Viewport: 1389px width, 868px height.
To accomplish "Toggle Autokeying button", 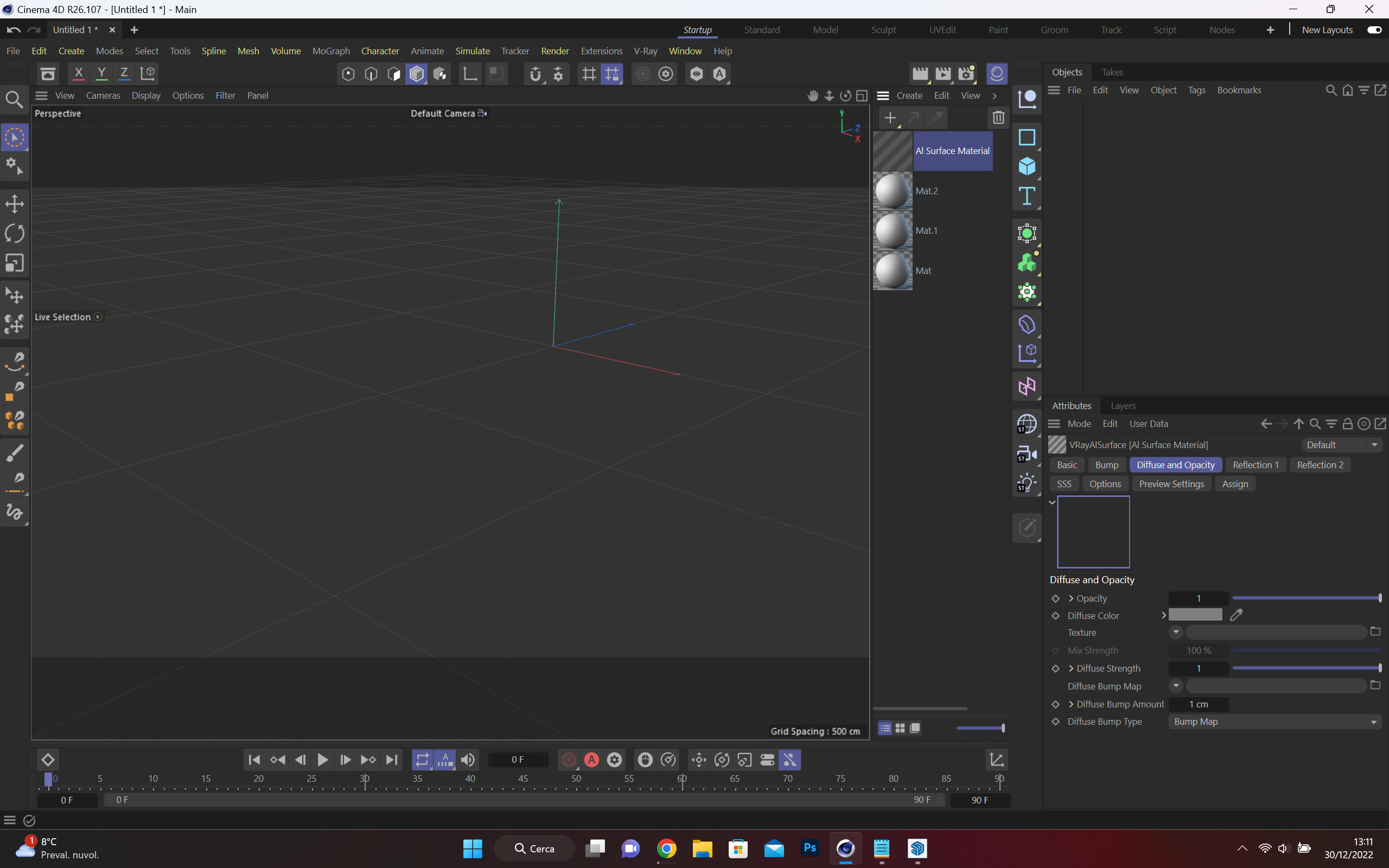I will (x=591, y=760).
